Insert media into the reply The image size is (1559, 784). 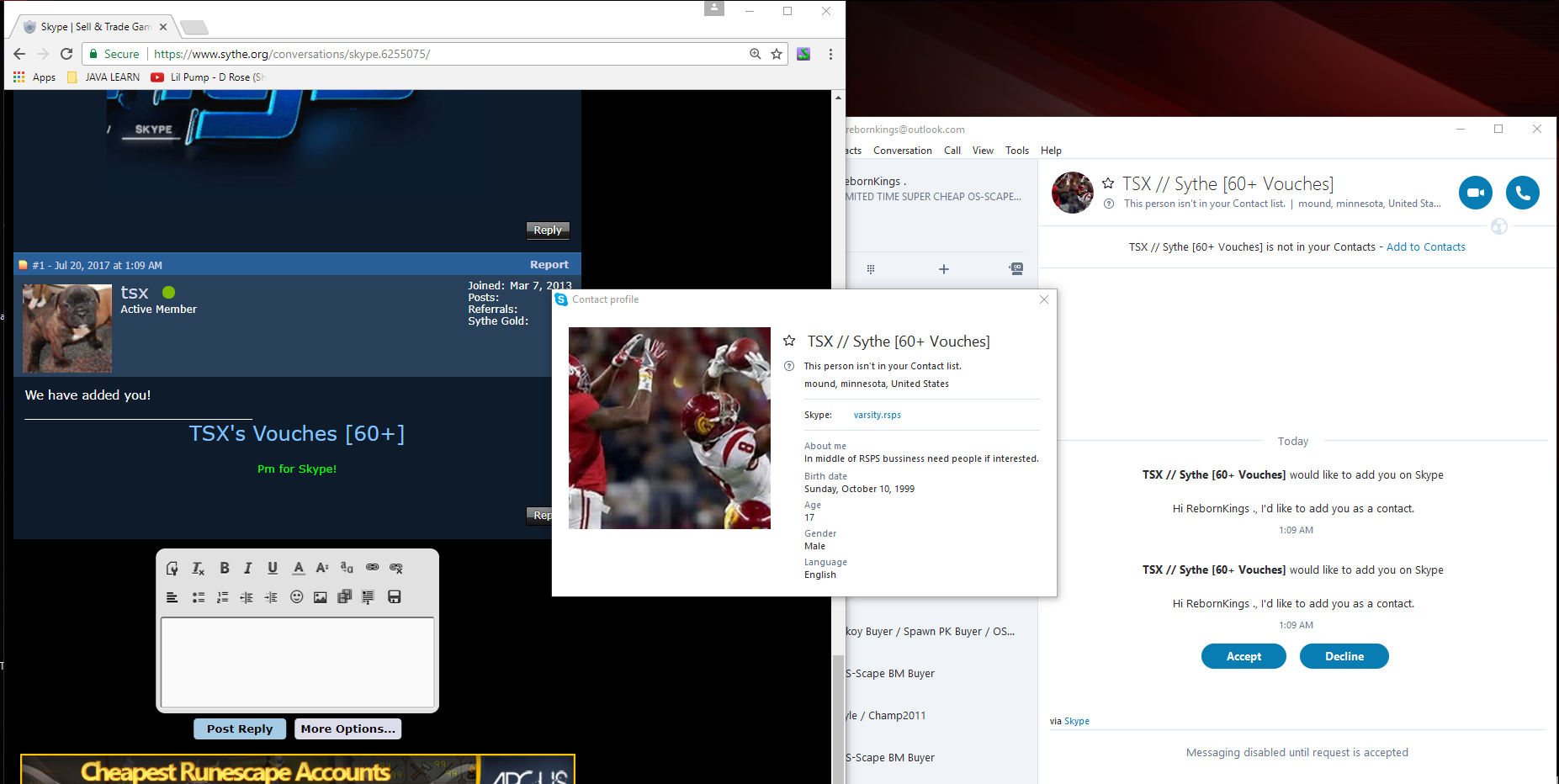tap(344, 597)
